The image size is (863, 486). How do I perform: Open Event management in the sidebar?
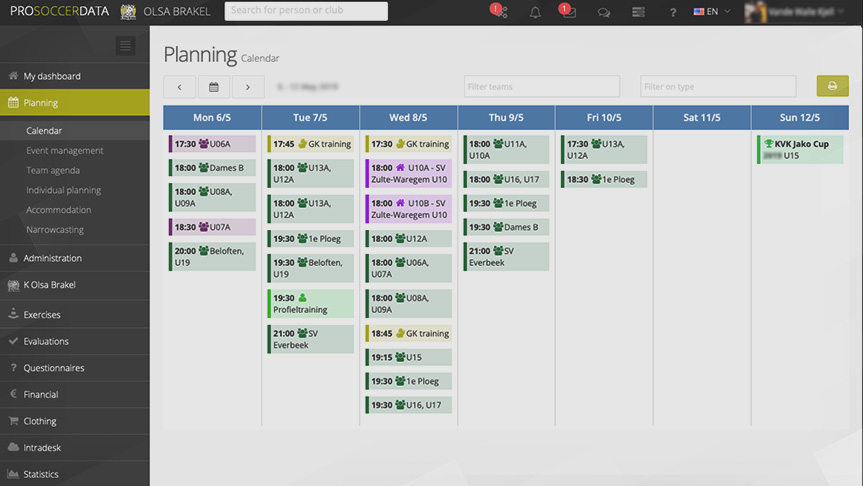point(65,151)
